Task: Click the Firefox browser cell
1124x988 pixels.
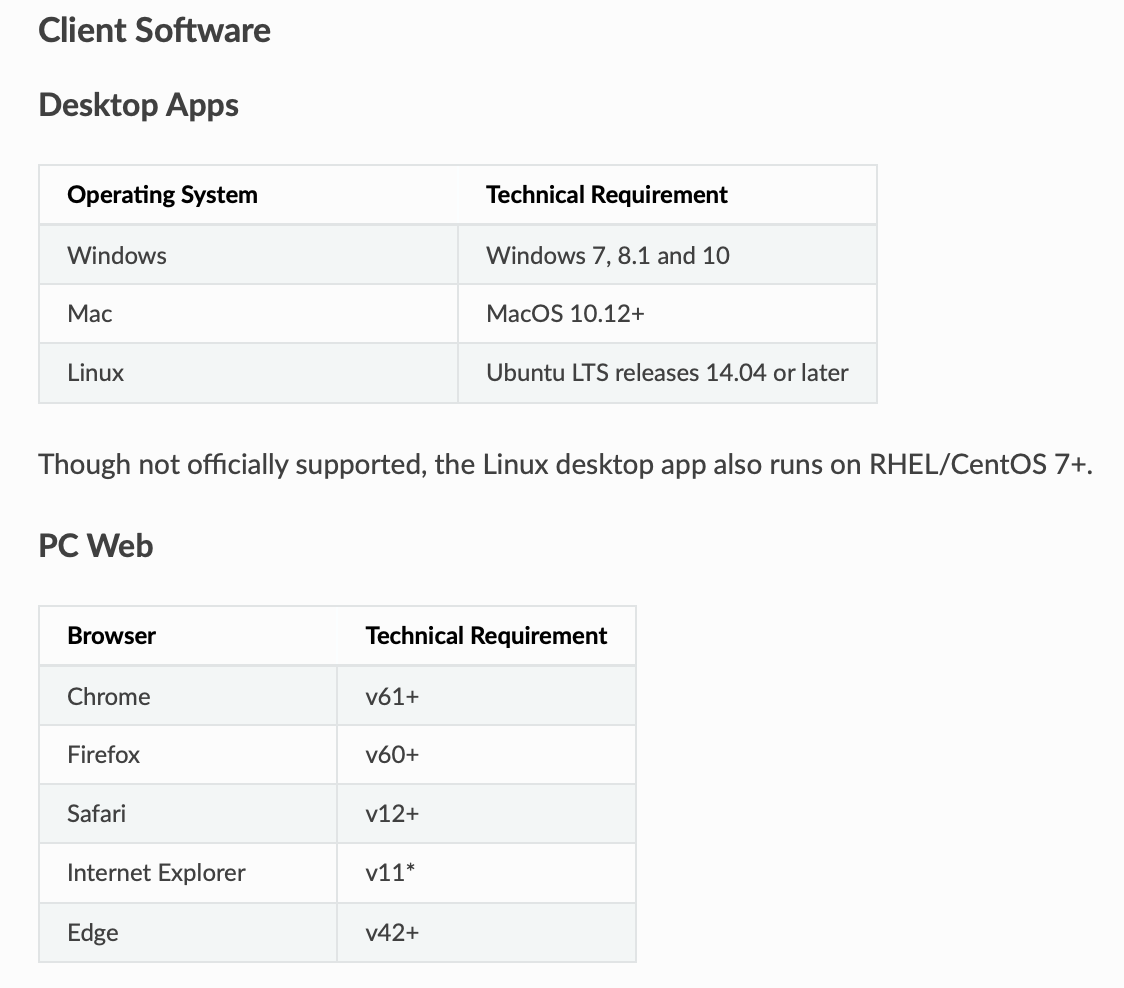Action: [x=188, y=755]
